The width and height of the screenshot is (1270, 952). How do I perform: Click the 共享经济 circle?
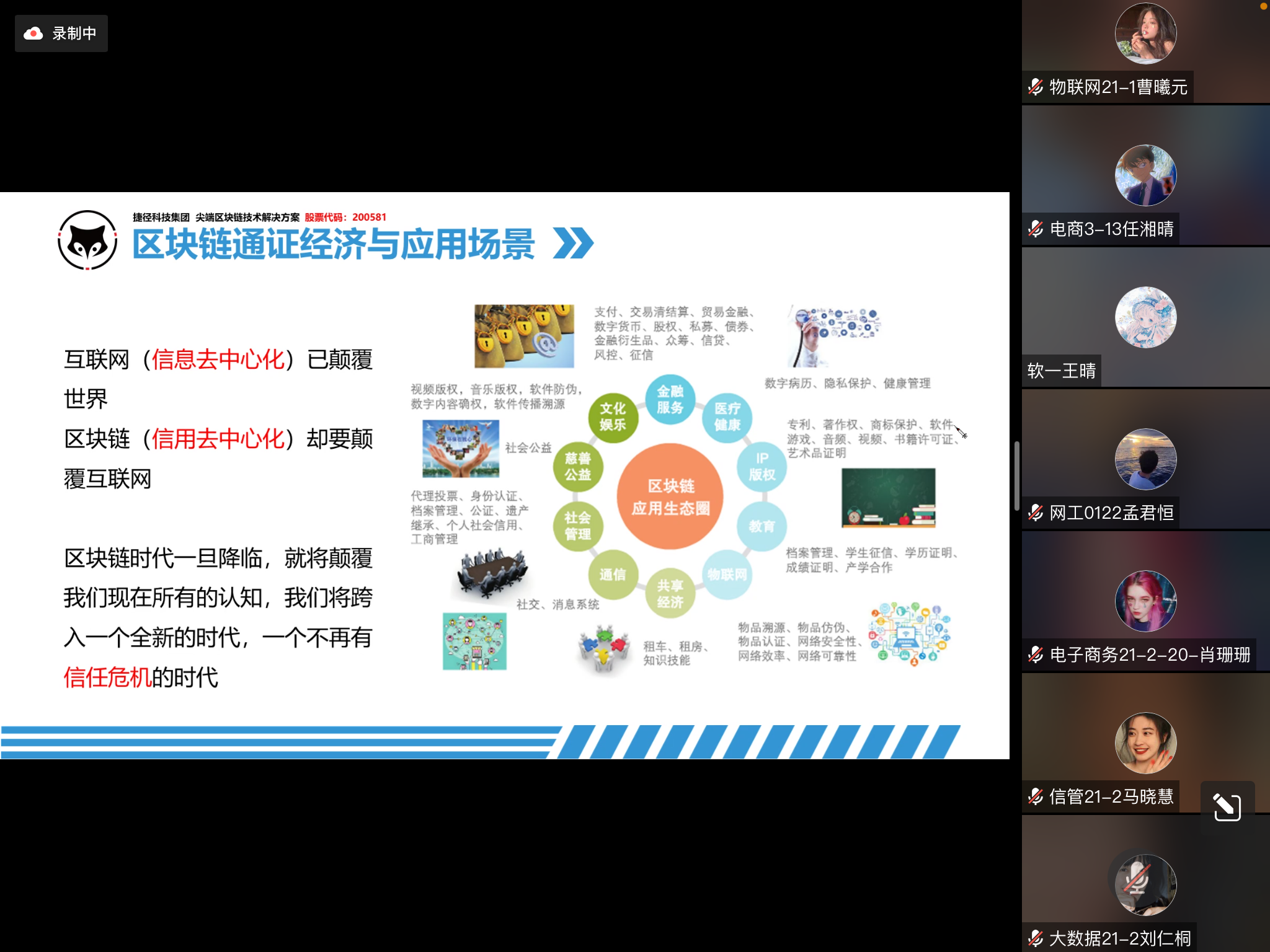point(670,593)
